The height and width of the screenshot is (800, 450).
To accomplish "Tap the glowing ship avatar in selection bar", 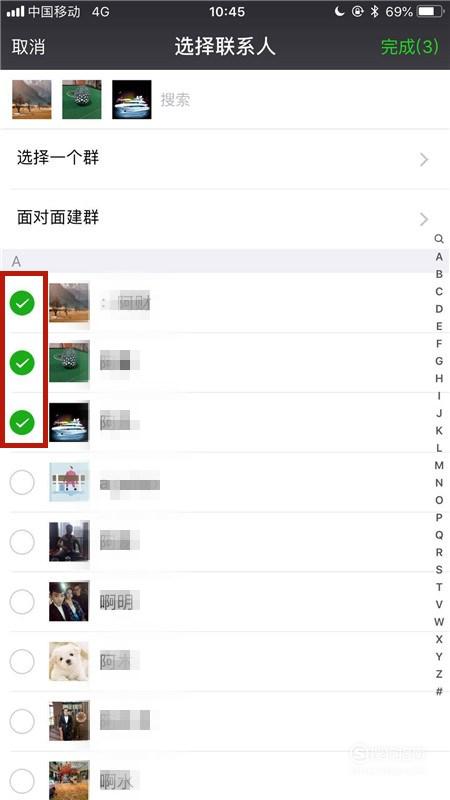I will 132,99.
